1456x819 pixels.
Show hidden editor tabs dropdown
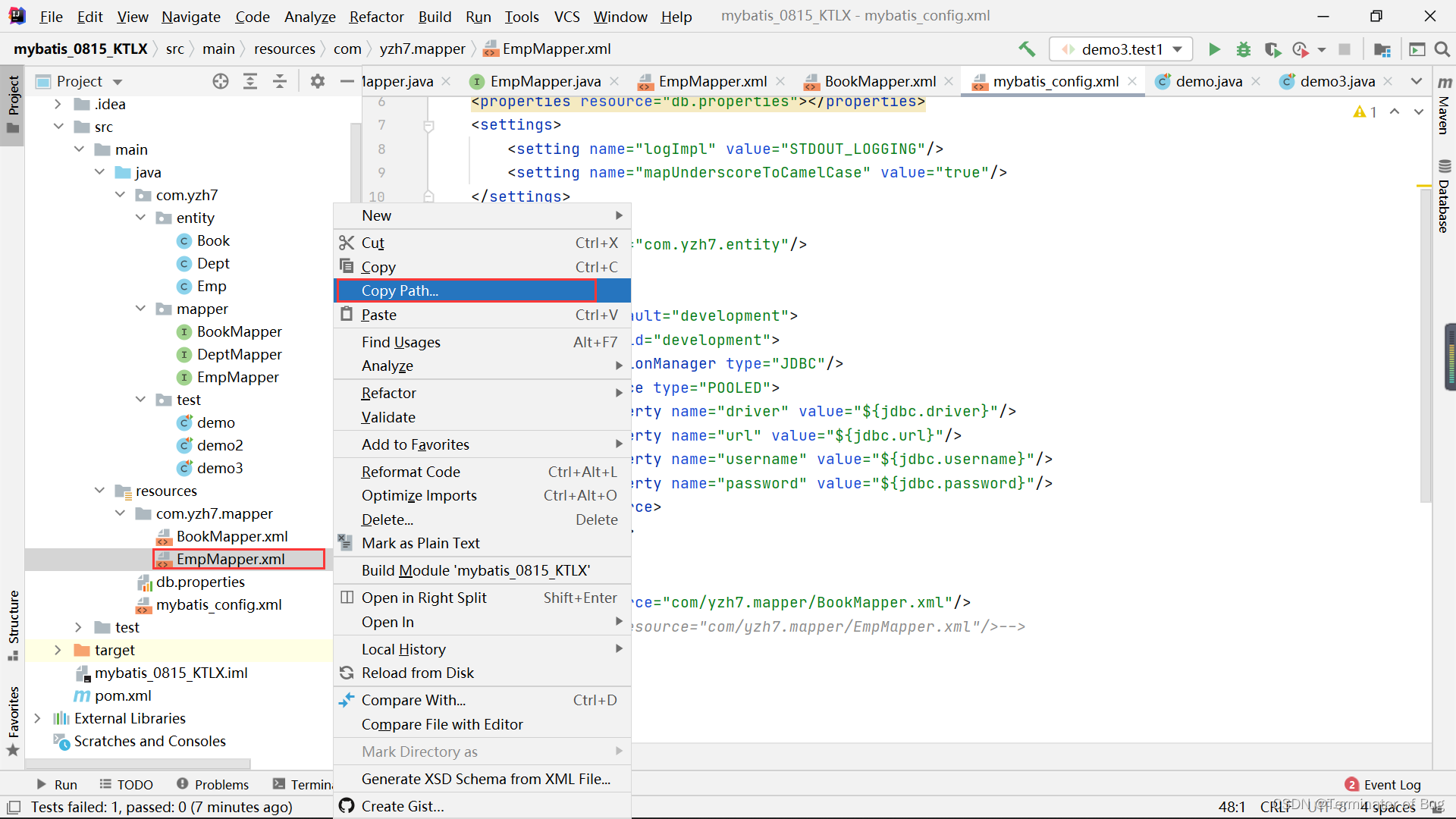[x=1416, y=81]
